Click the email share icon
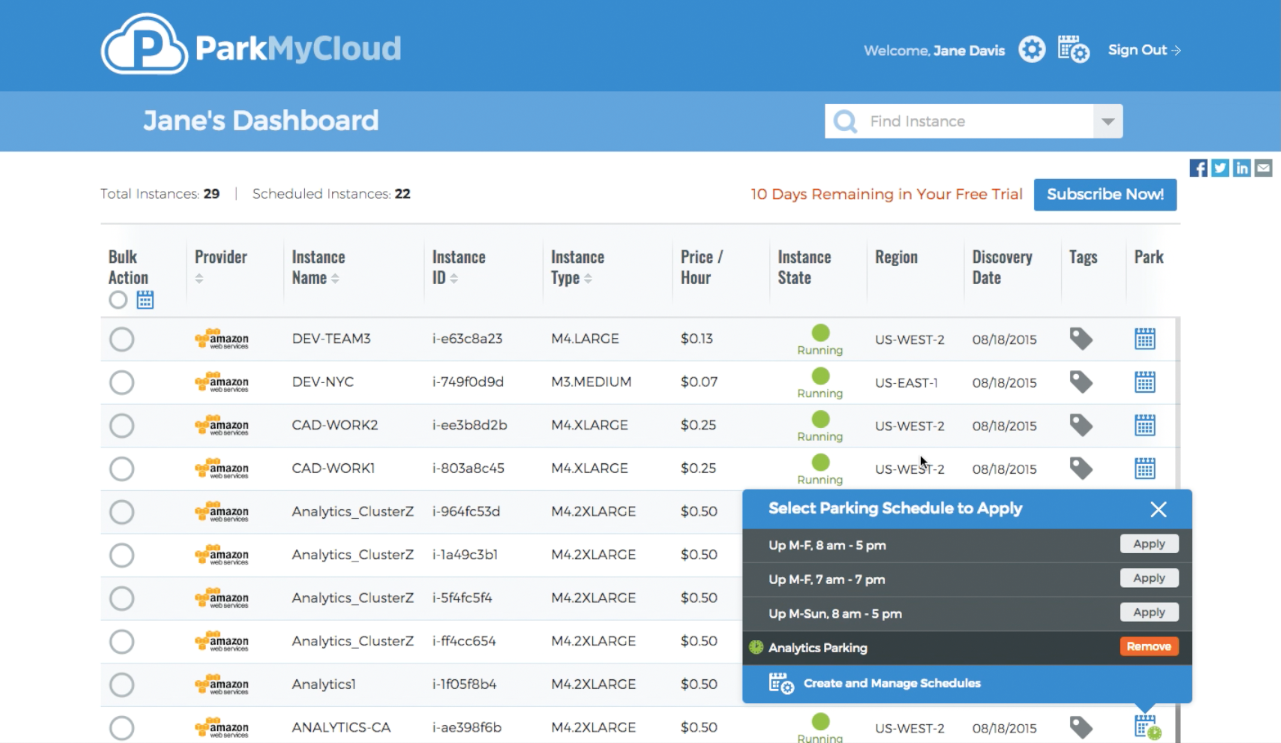This screenshot has height=743, width=1281. [x=1264, y=168]
